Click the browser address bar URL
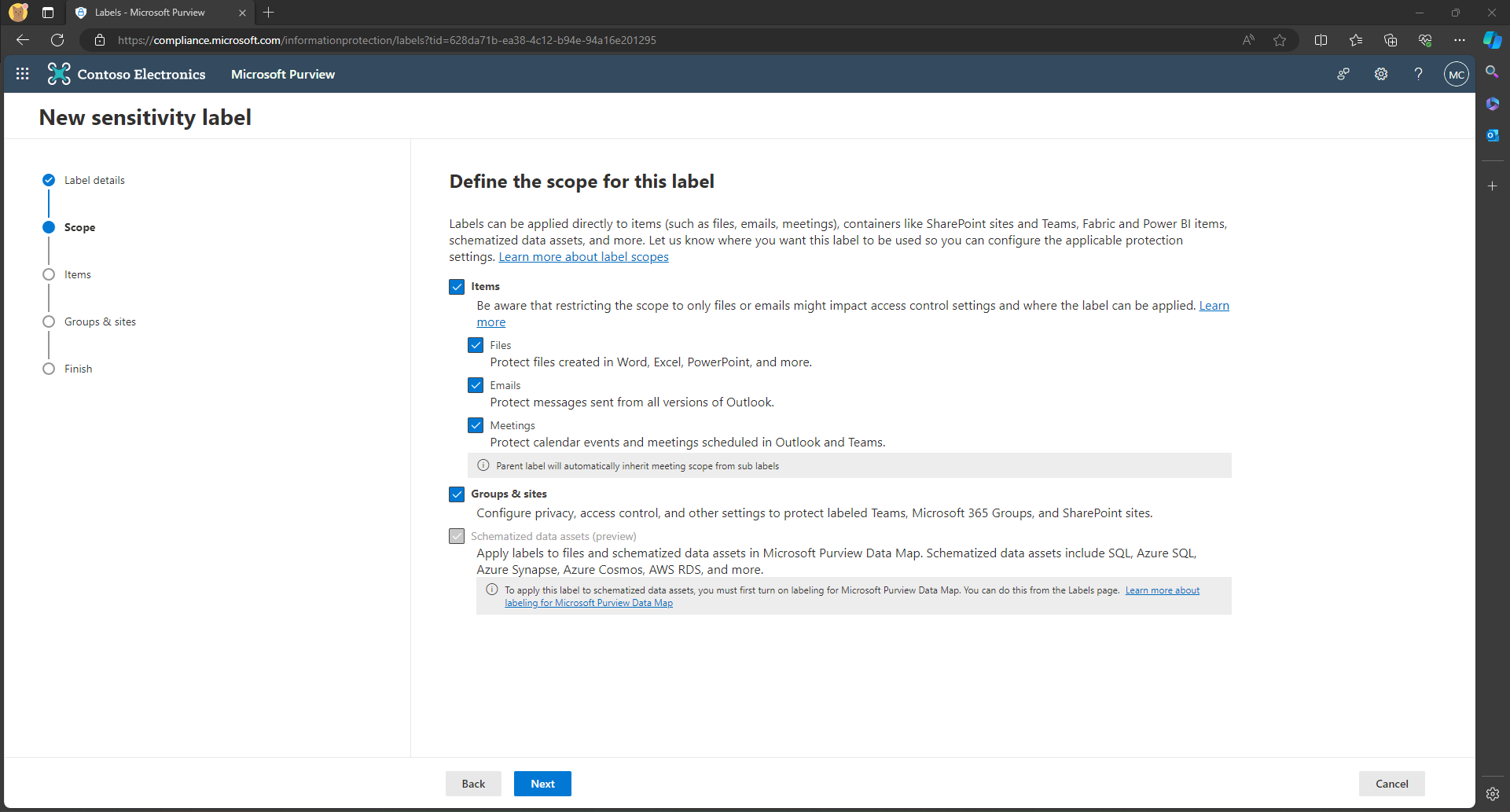 [387, 40]
